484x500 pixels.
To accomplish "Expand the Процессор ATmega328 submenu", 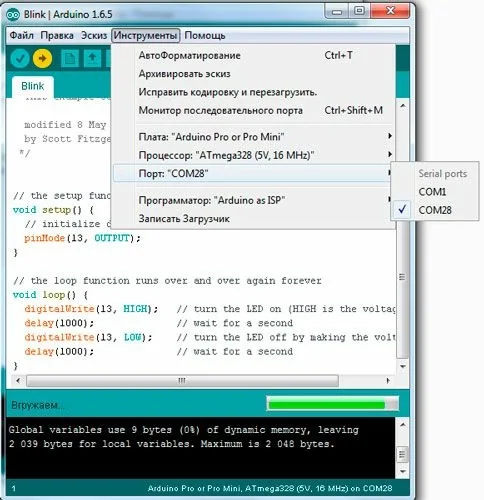I will (x=253, y=155).
